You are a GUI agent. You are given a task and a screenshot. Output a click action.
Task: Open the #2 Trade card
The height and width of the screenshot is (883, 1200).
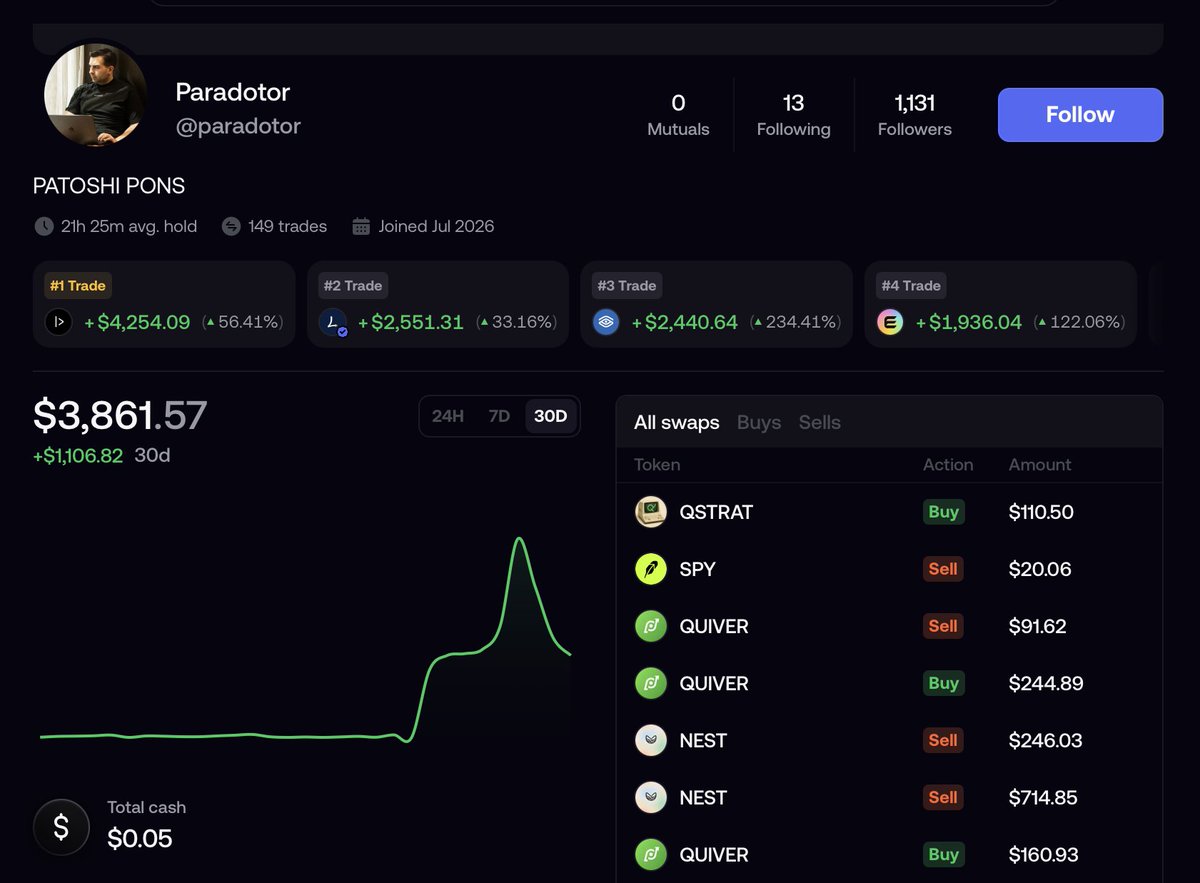[438, 304]
